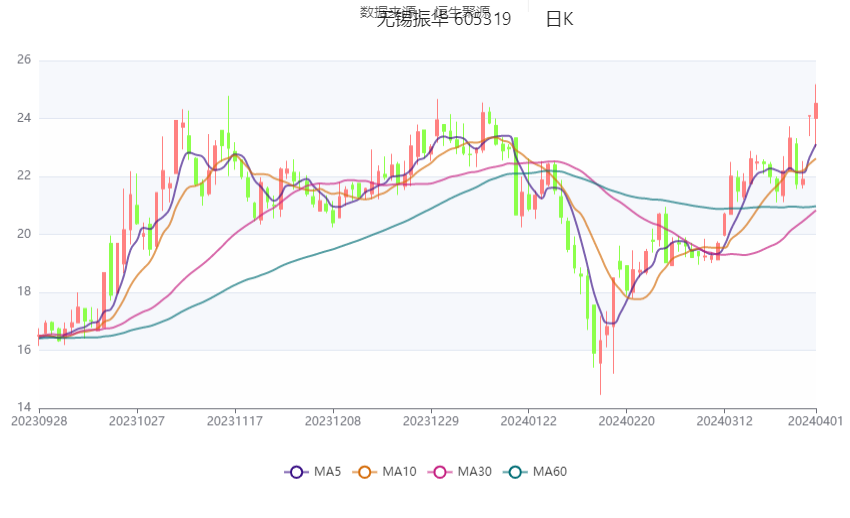Click the MA10 orange legend marker icon

(x=364, y=472)
